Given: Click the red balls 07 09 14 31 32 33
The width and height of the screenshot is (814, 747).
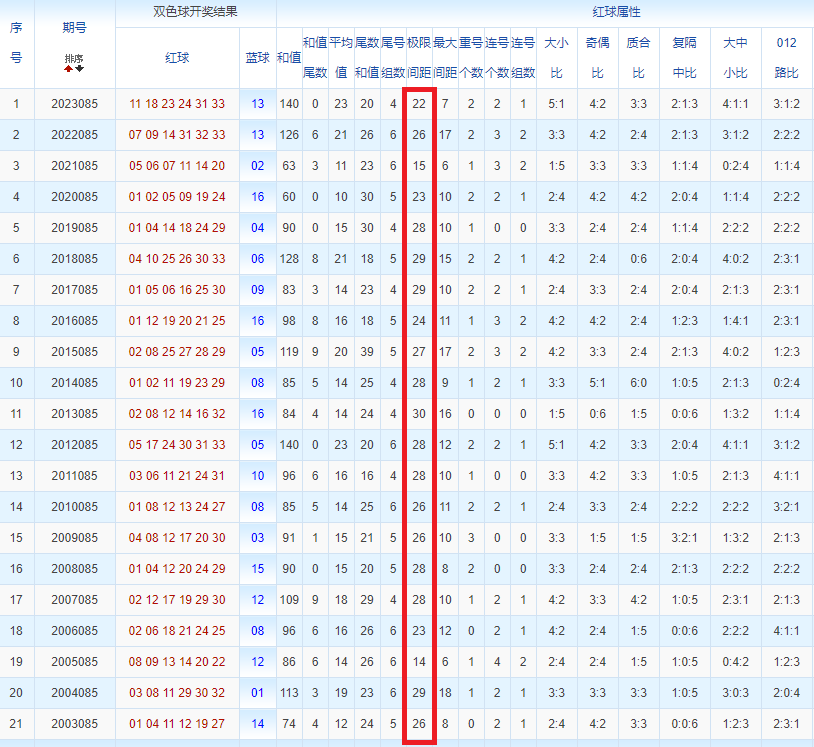Looking at the screenshot, I should click(x=177, y=135).
